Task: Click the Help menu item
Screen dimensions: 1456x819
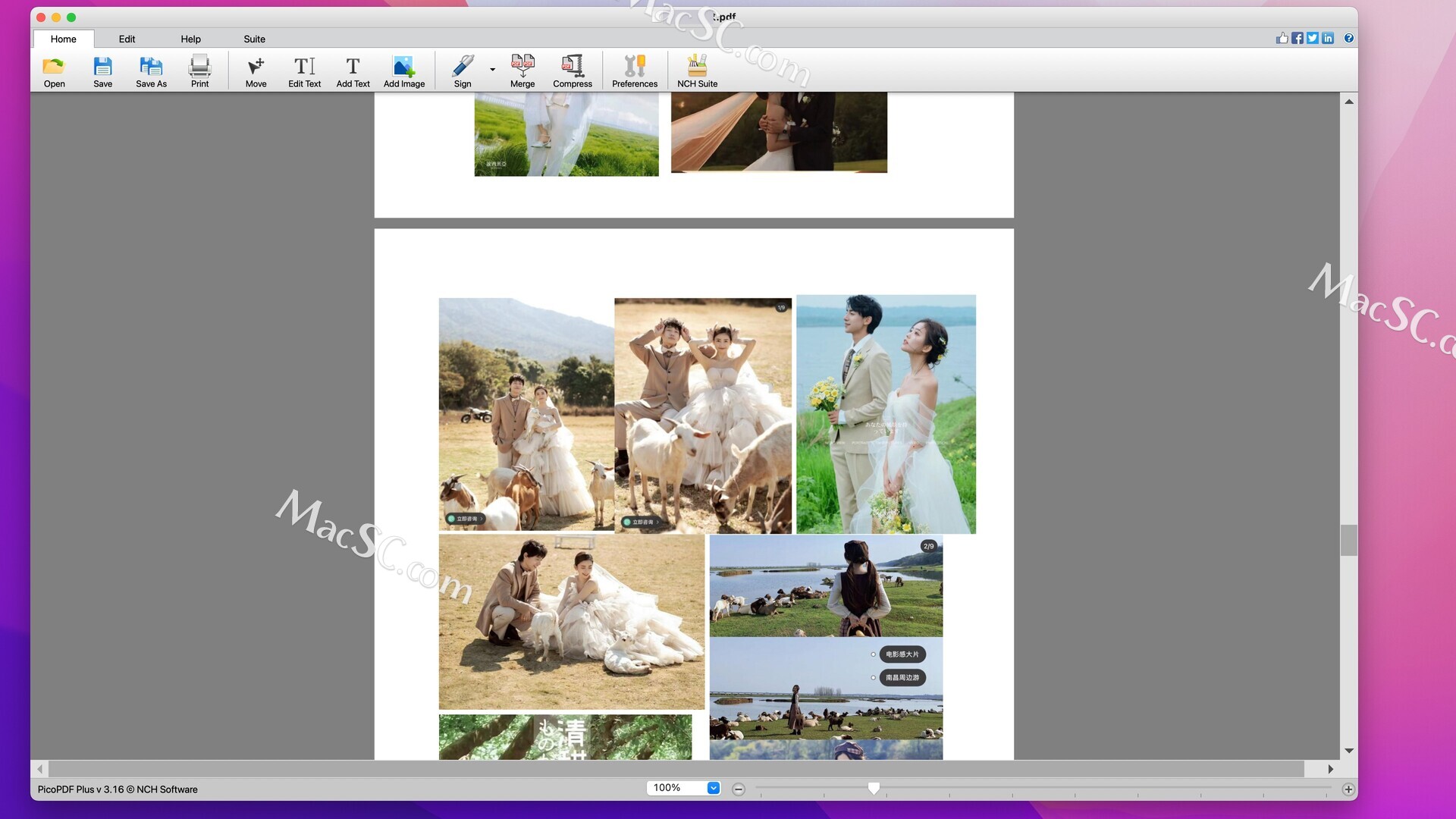Action: pyautogui.click(x=190, y=38)
